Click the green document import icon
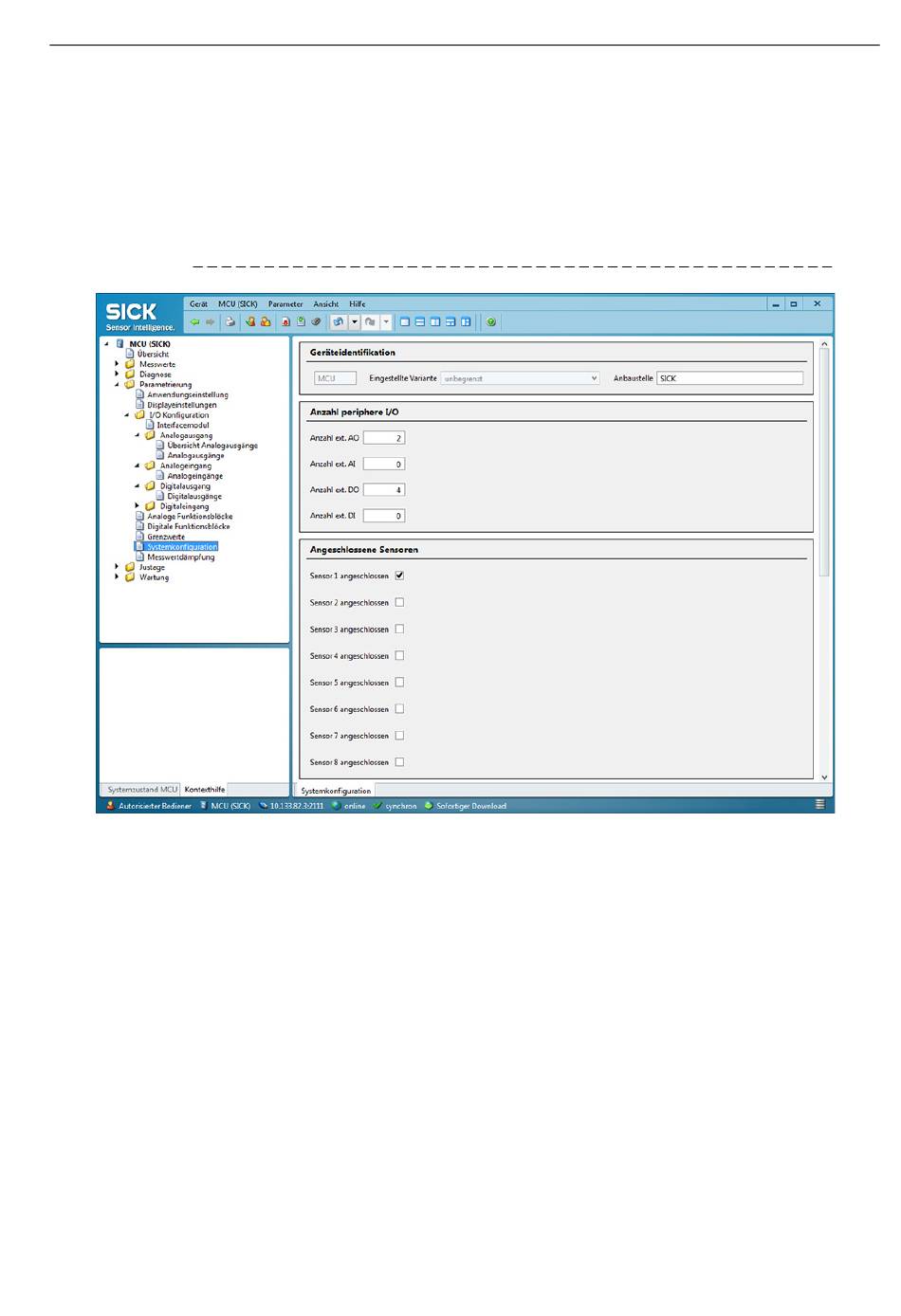901x1316 pixels. [301, 322]
